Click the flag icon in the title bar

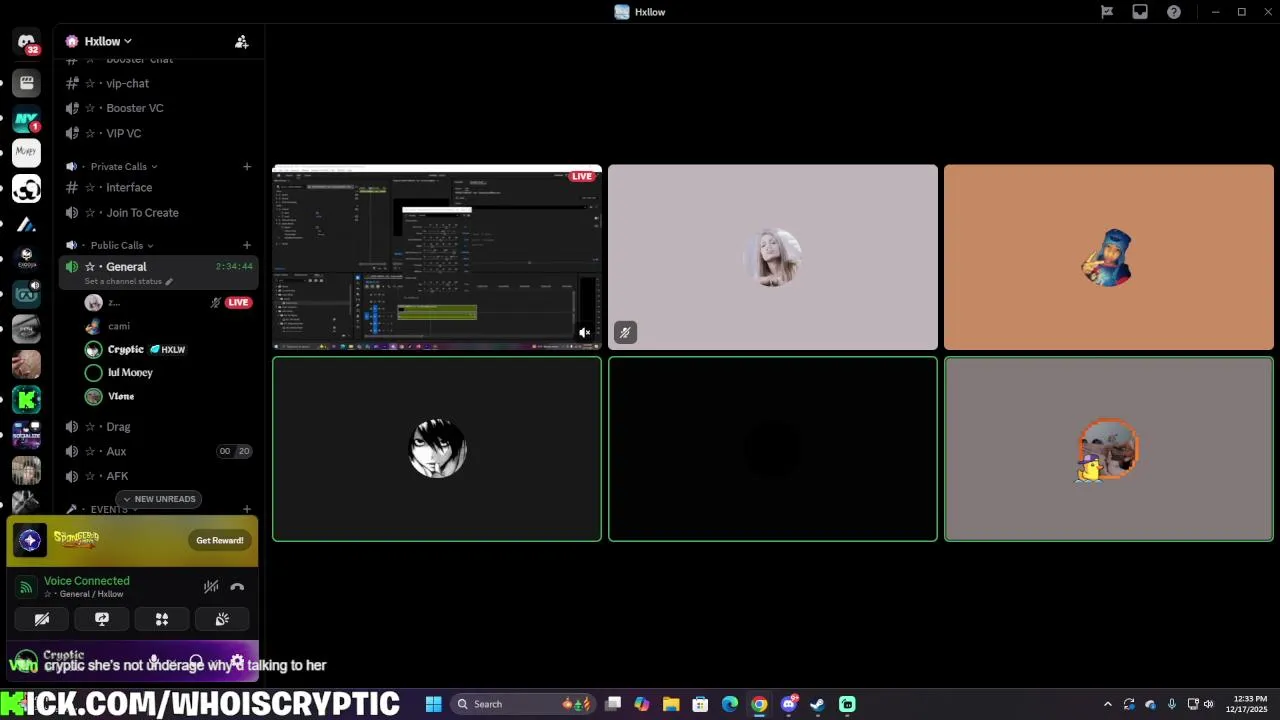[1107, 12]
